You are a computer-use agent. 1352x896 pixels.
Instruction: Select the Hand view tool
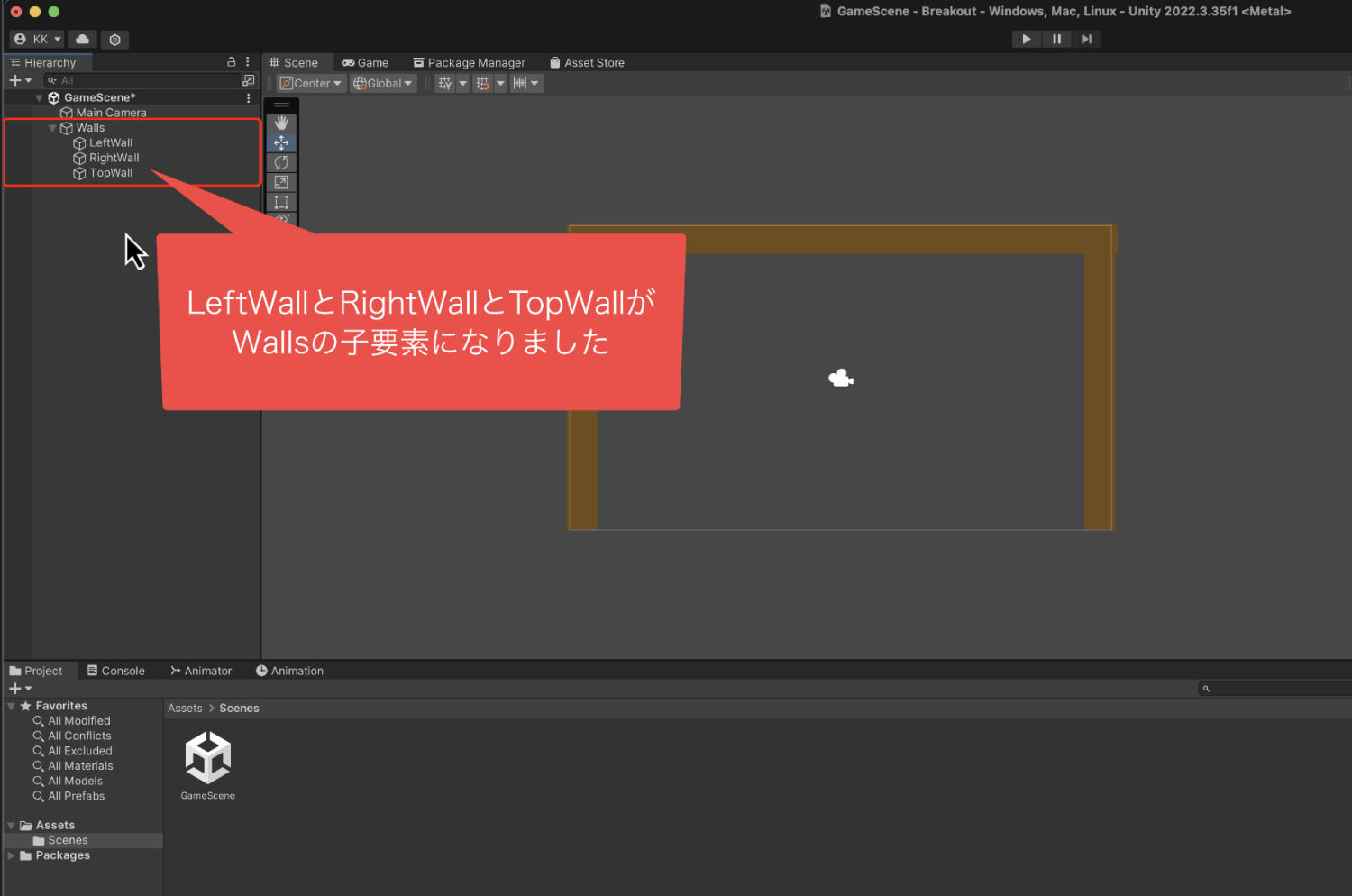pyautogui.click(x=281, y=123)
